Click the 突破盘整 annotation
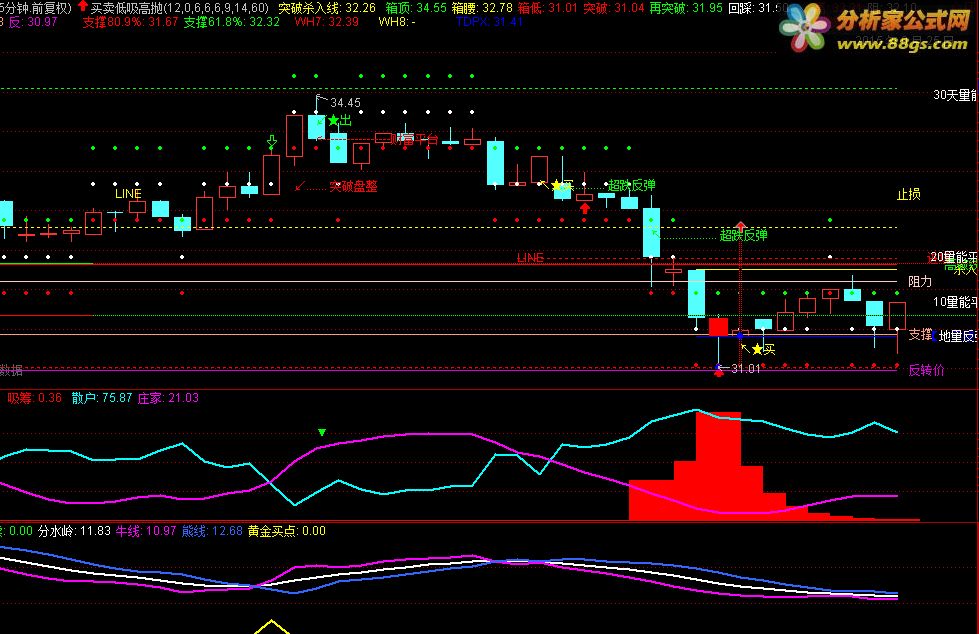Screen dimensions: 979x634 coord(353,186)
